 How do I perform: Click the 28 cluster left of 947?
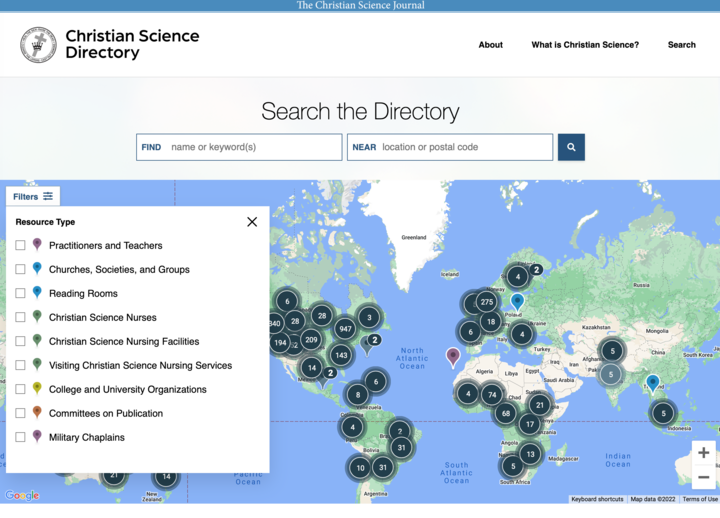click(322, 315)
